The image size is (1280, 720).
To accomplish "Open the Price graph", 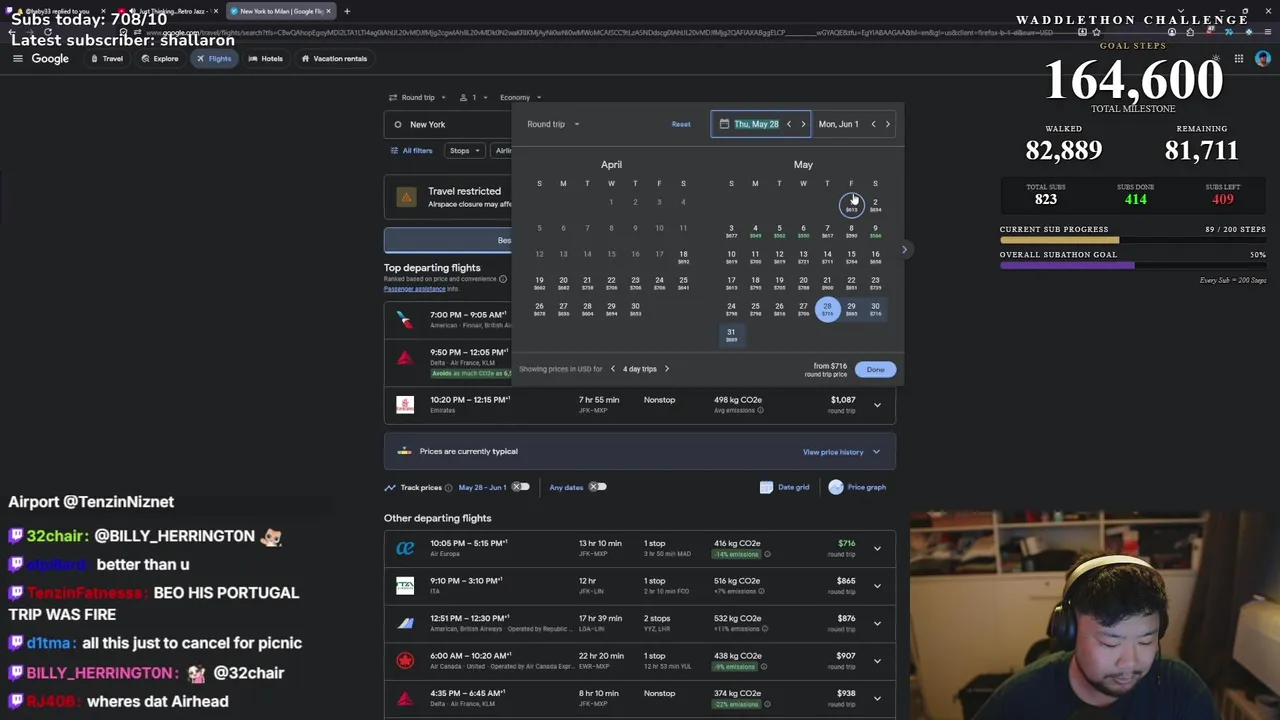I will 858,487.
